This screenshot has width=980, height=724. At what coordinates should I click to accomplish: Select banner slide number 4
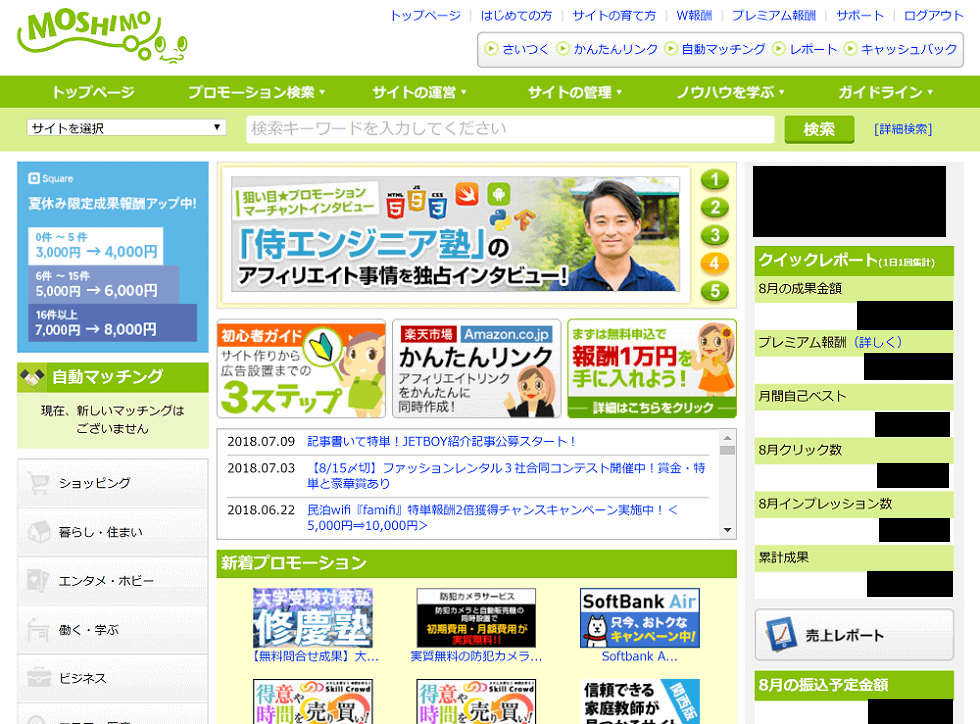pos(714,263)
